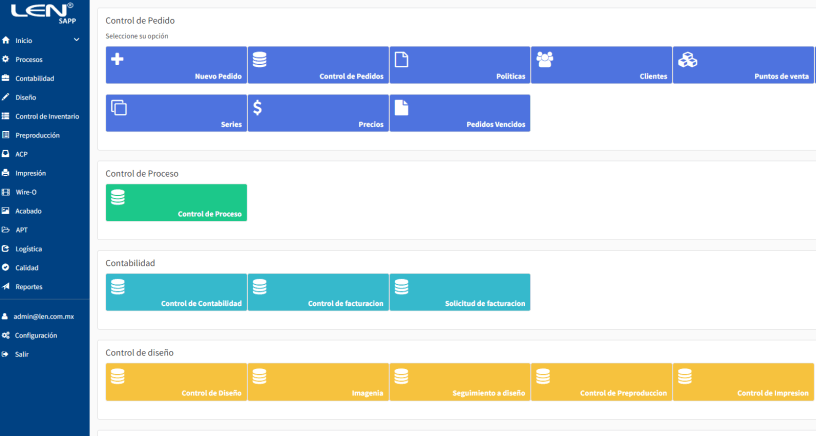Open the Control de facturacion tile
The width and height of the screenshot is (816, 436).
(x=318, y=292)
